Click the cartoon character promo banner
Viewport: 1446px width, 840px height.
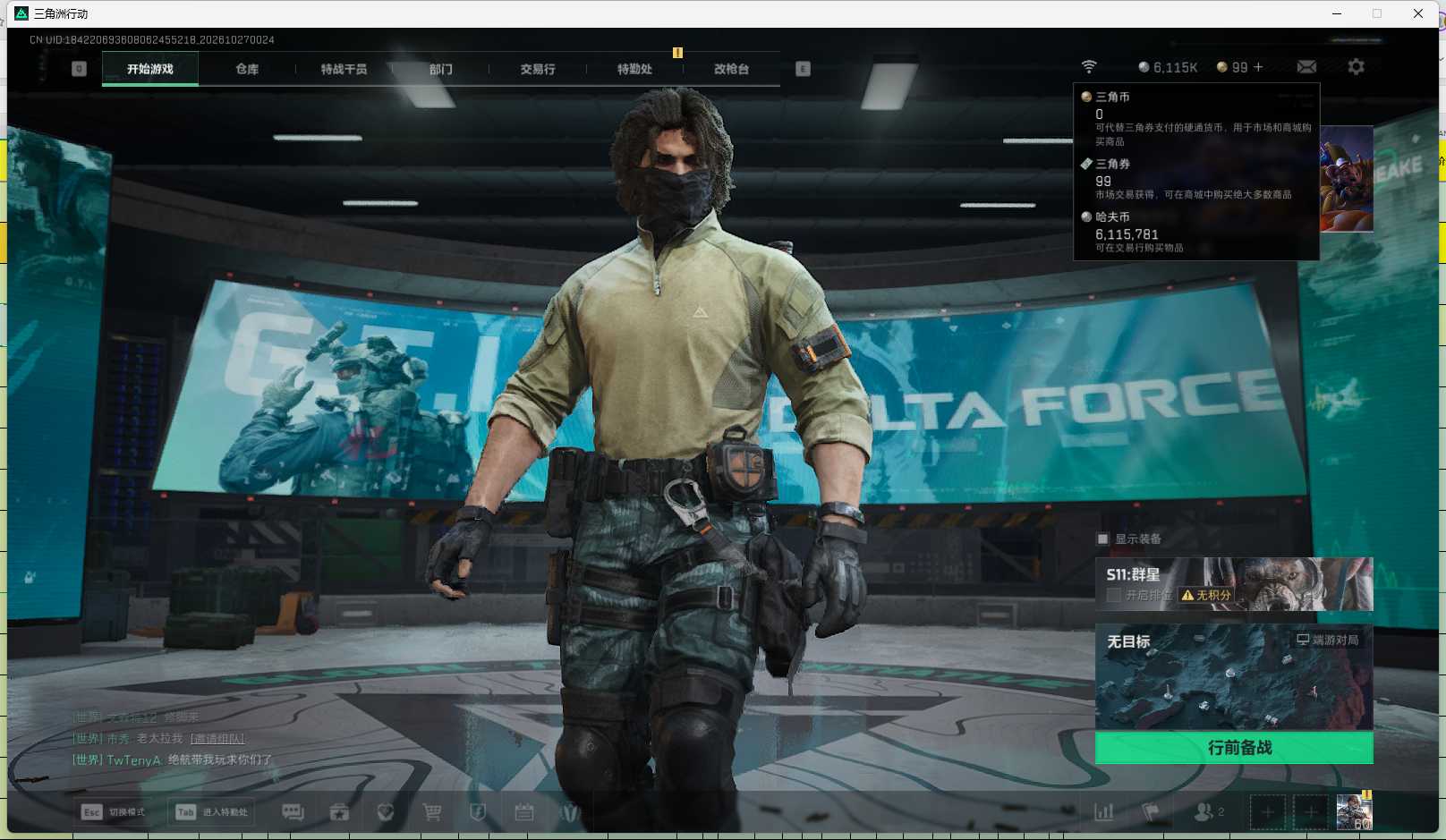click(1347, 179)
